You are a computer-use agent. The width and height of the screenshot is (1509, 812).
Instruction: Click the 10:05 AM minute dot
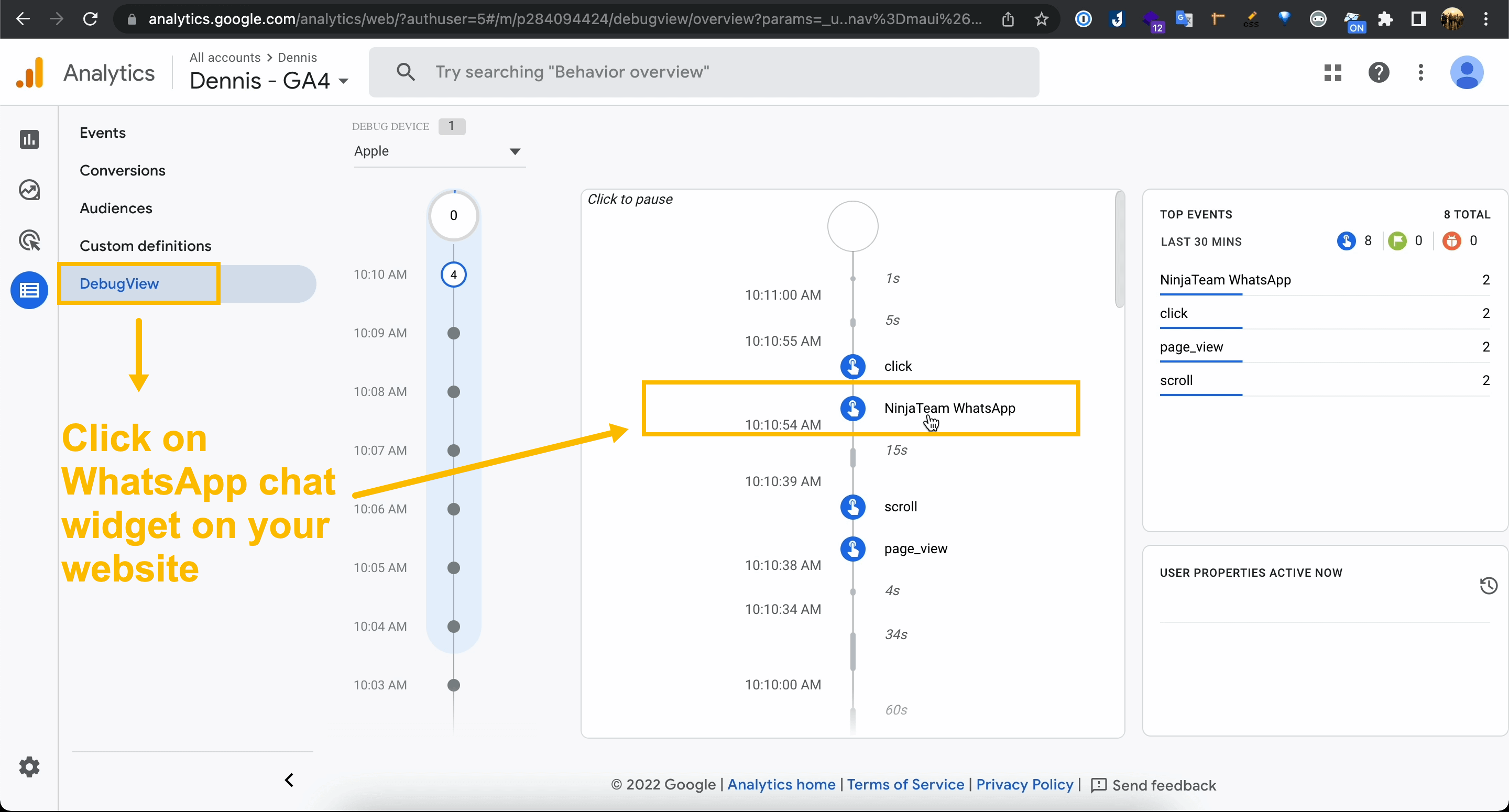[453, 568]
